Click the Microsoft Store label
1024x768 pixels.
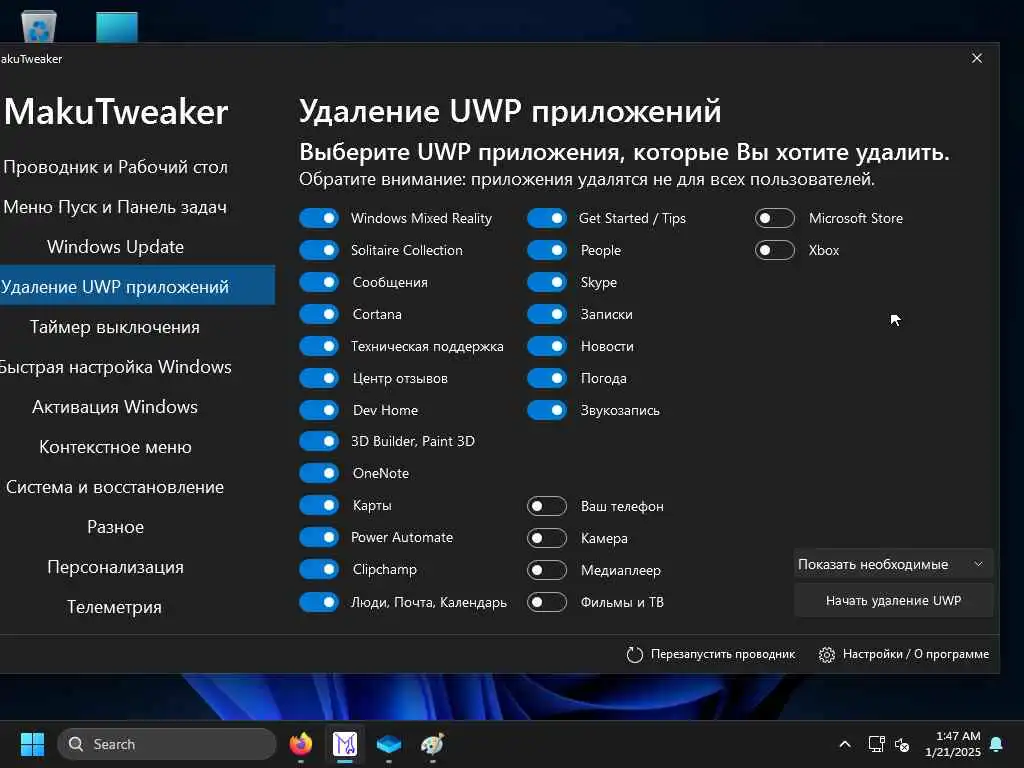tap(856, 218)
